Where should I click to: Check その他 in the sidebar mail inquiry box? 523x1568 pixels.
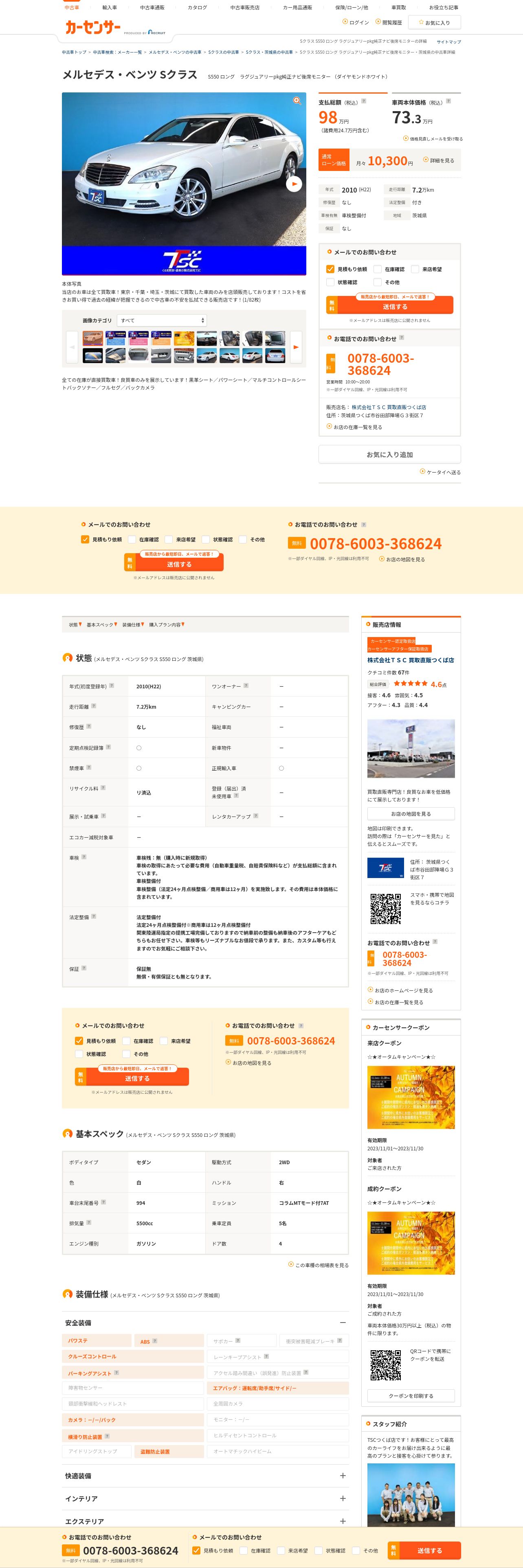pyautogui.click(x=377, y=283)
